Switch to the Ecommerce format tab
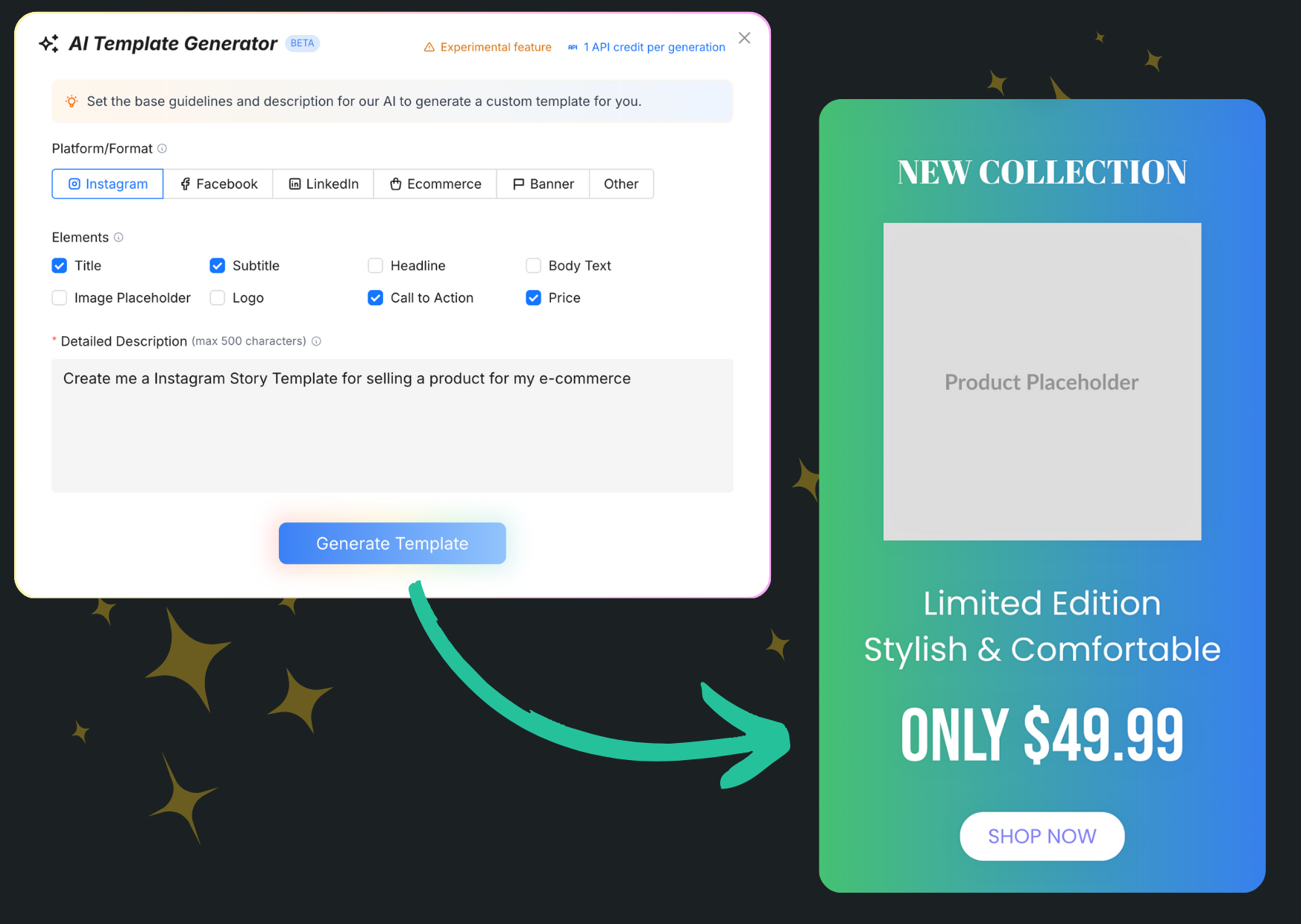This screenshot has height=924, width=1301. pos(435,184)
